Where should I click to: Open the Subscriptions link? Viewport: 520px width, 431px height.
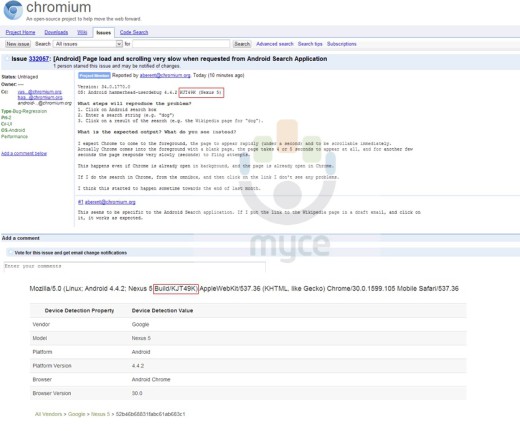point(341,44)
